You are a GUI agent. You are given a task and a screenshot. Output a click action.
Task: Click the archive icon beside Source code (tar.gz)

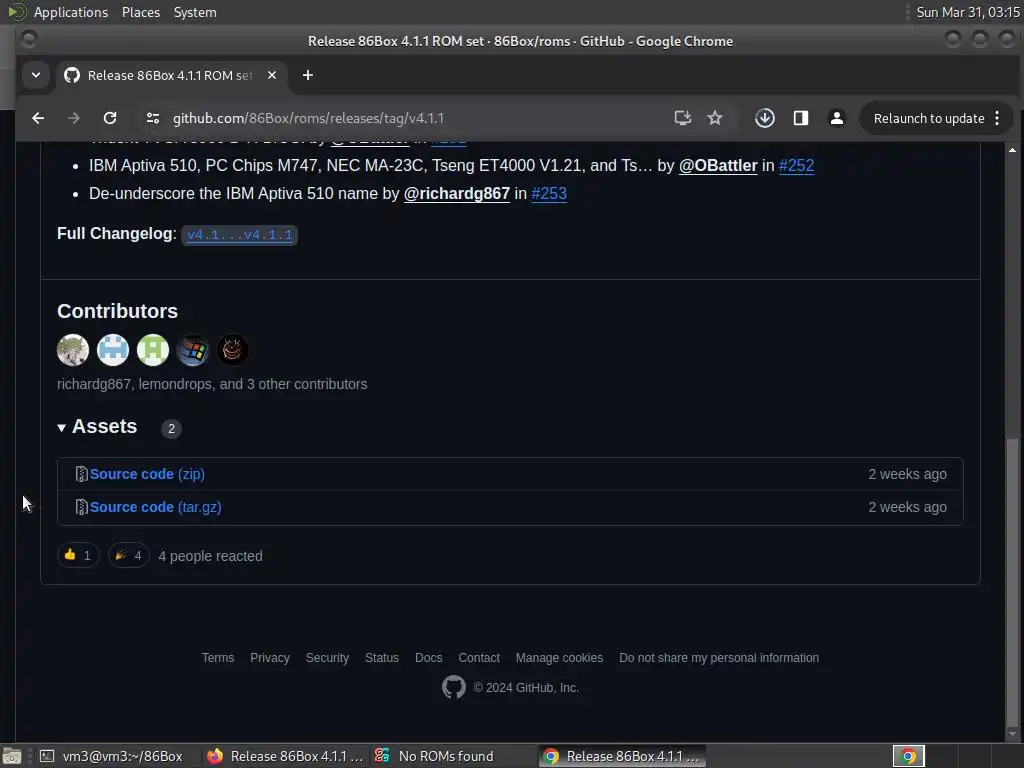click(82, 507)
